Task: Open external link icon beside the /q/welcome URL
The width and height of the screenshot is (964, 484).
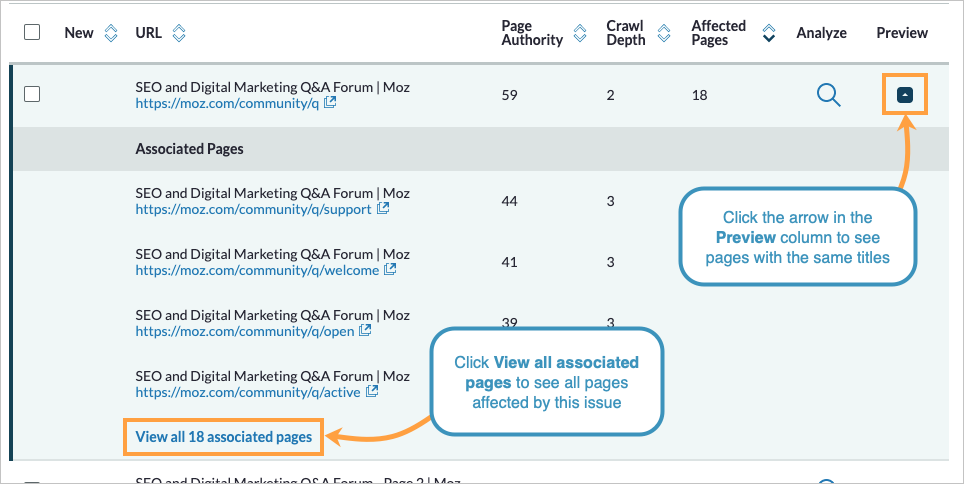Action: point(390,269)
